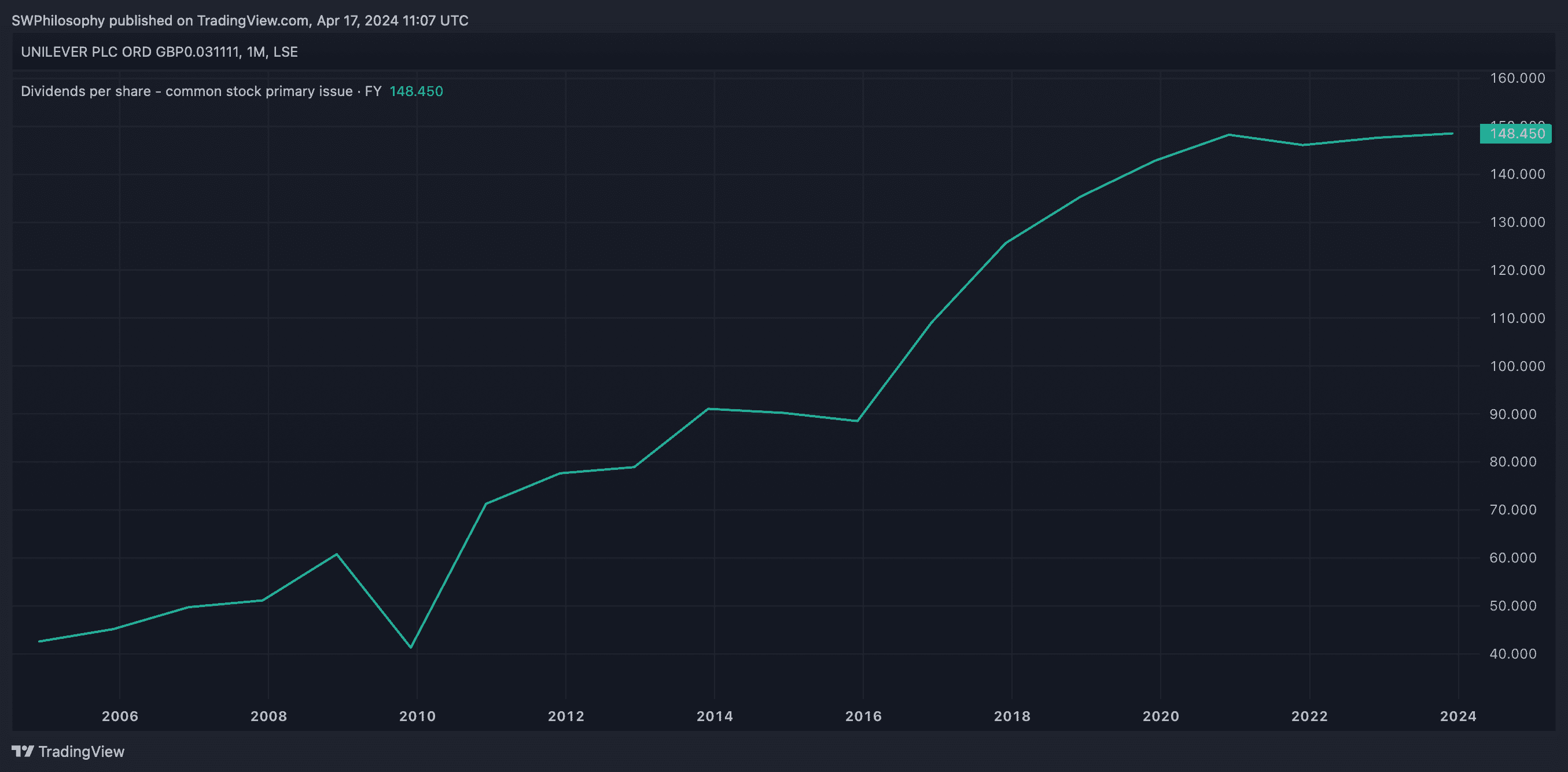This screenshot has height=772, width=1568.
Task: Click the 100.000 price scale label
Action: click(1517, 366)
